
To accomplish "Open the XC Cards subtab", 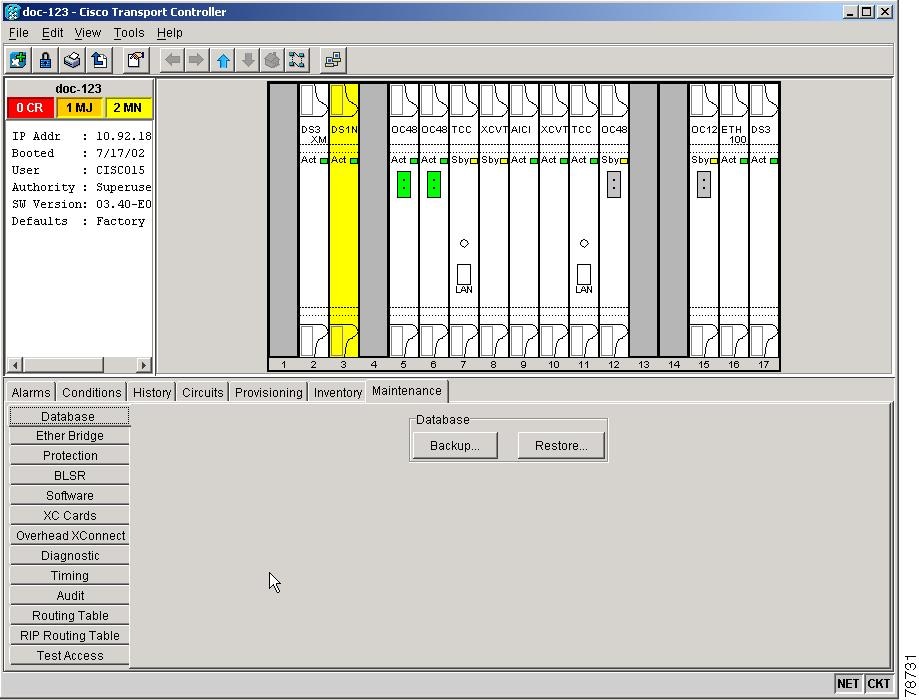I will (69, 515).
